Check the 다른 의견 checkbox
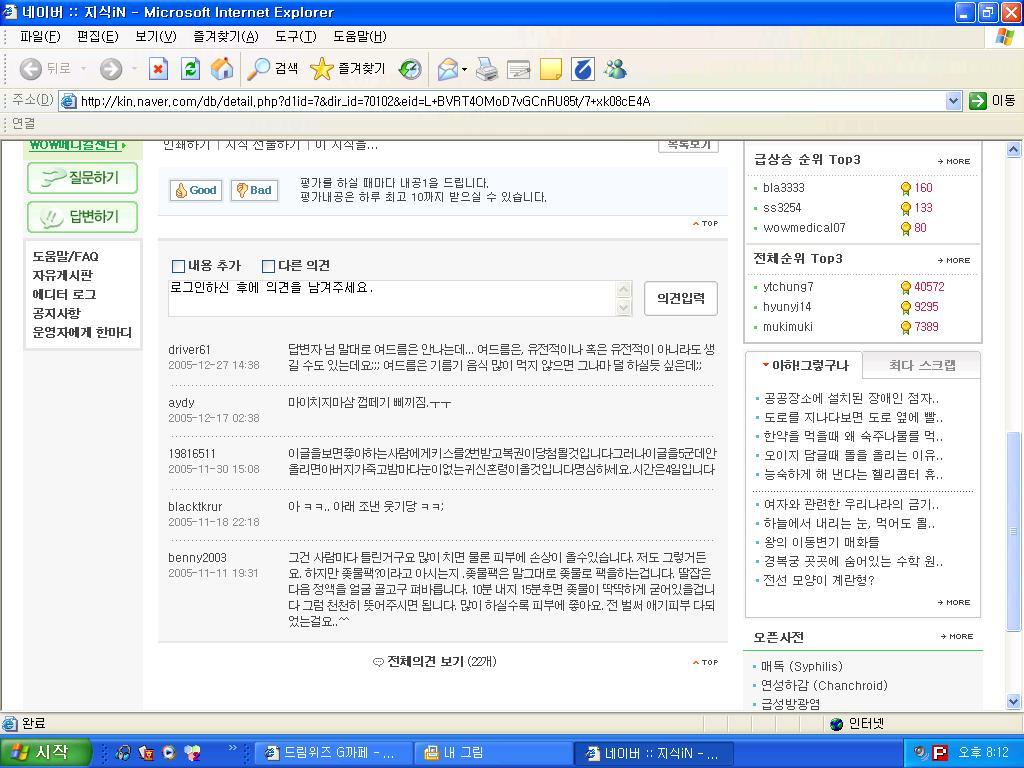Image resolution: width=1024 pixels, height=768 pixels. (x=268, y=266)
